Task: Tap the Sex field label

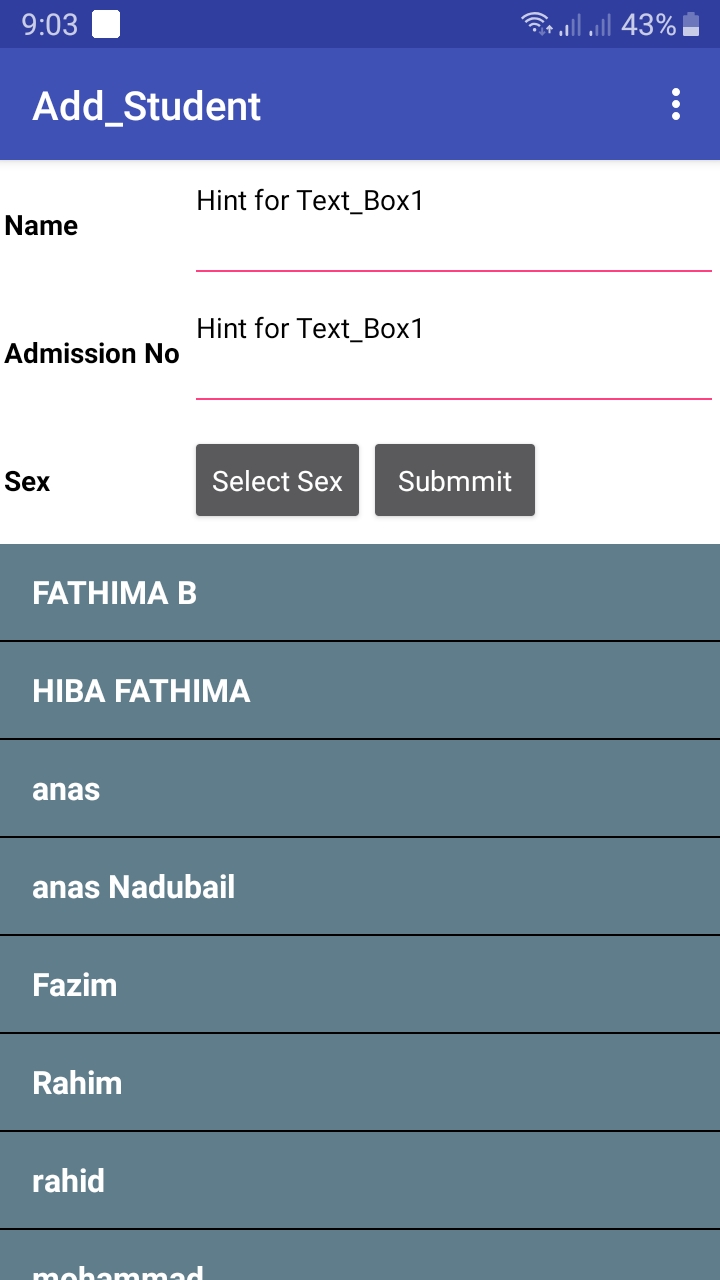Action: point(27,482)
